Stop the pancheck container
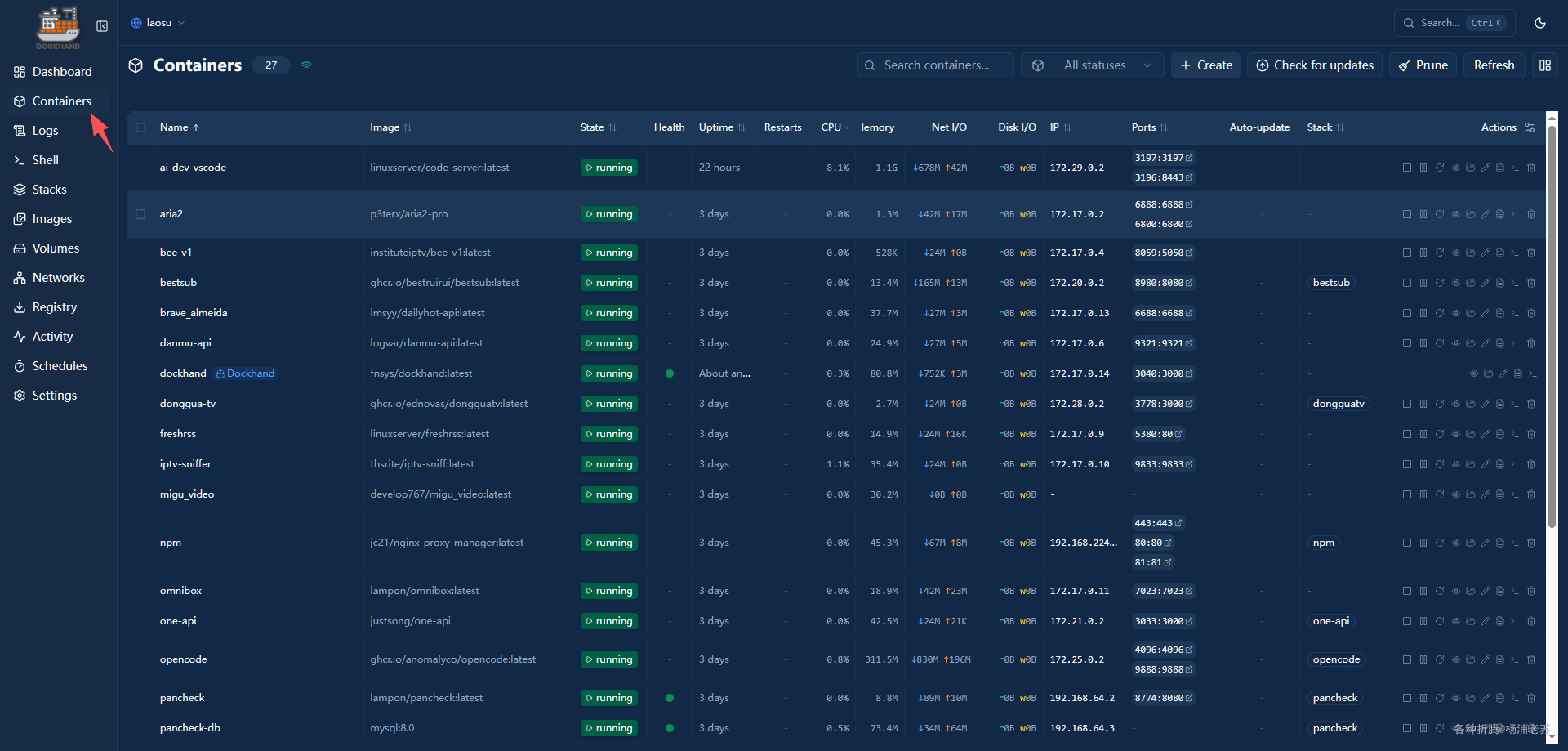This screenshot has height=751, width=1568. click(x=1407, y=698)
